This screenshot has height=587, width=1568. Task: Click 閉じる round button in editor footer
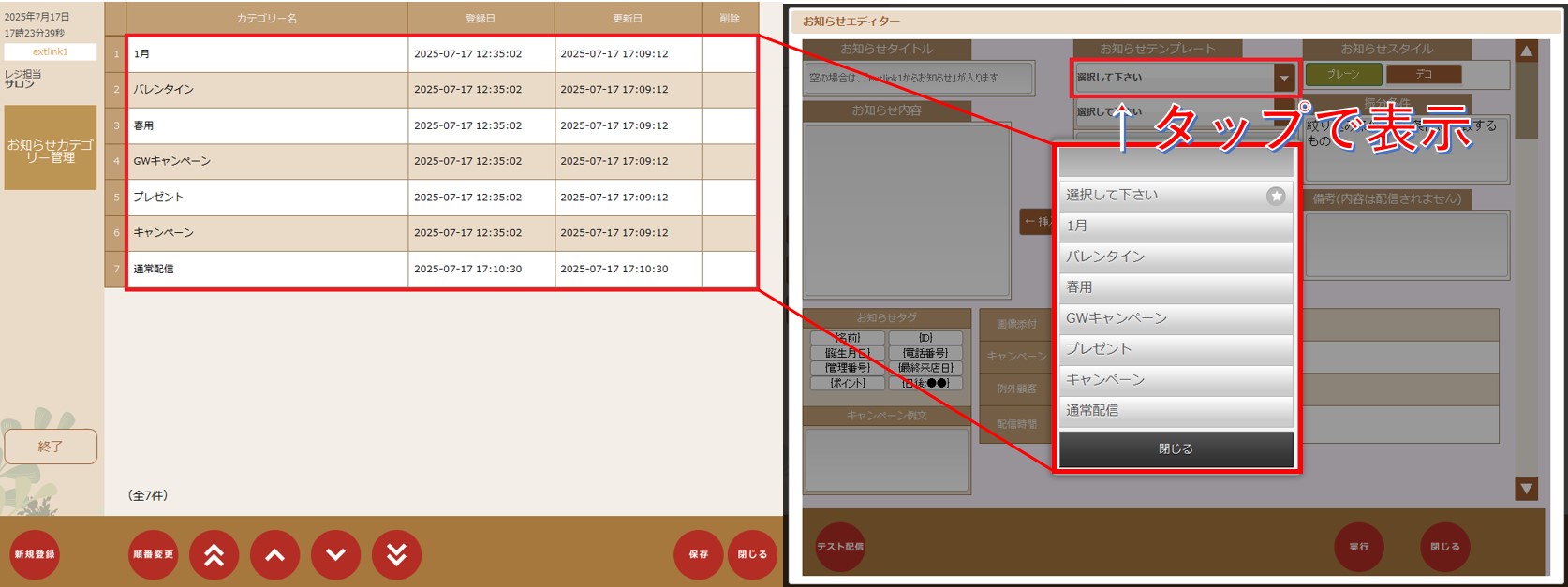[1444, 547]
